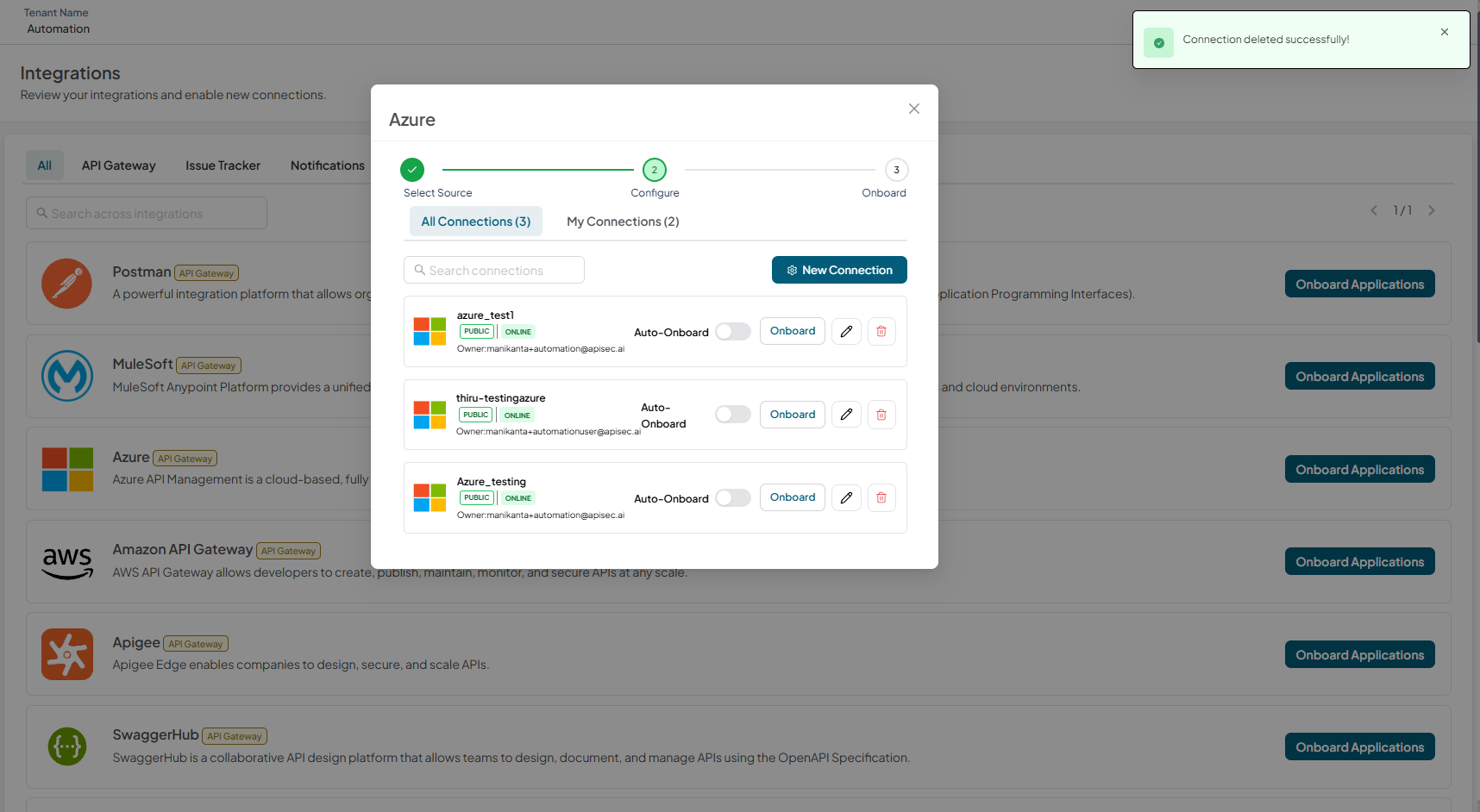The width and height of the screenshot is (1480, 812).
Task: Click pencil icon for thiru-testingazure connection
Action: (x=846, y=415)
